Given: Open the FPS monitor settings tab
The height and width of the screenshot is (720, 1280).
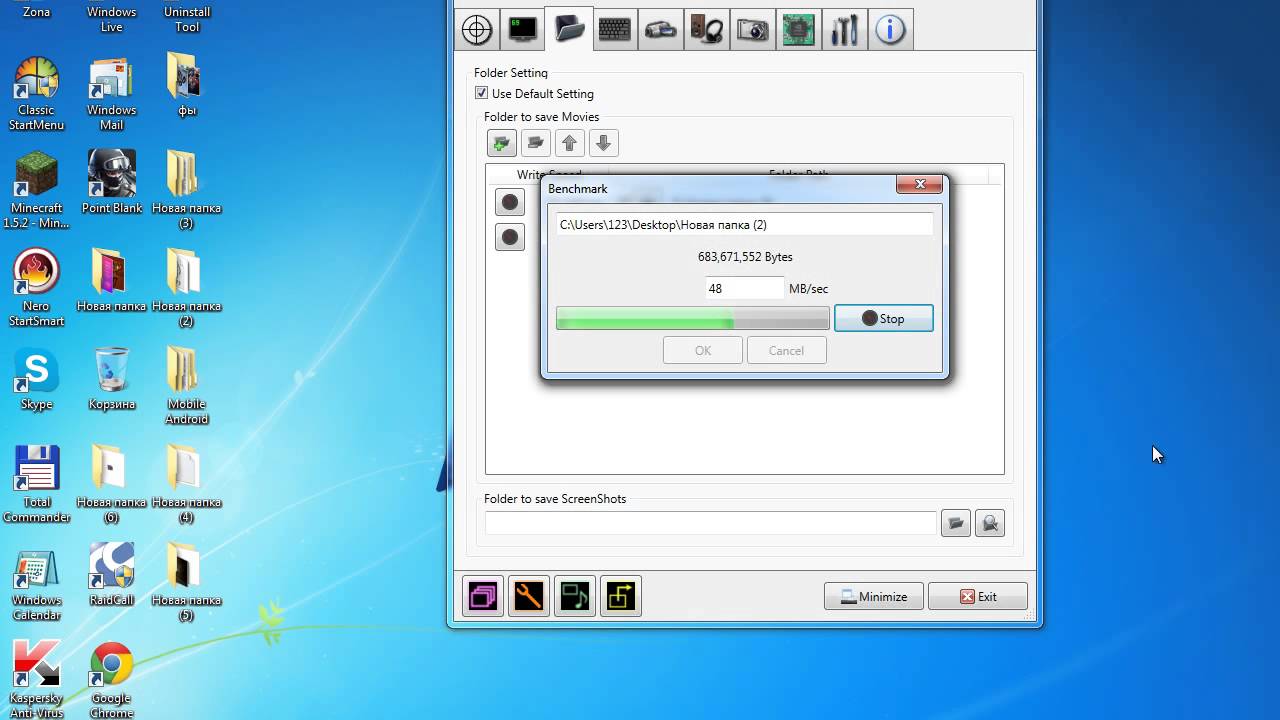Looking at the screenshot, I should click(x=523, y=29).
